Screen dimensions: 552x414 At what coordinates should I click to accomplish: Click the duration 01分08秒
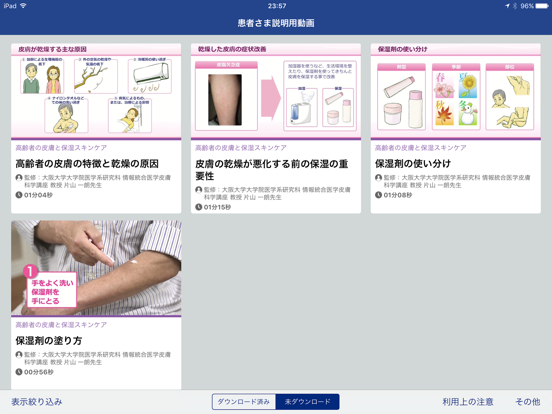coord(398,195)
